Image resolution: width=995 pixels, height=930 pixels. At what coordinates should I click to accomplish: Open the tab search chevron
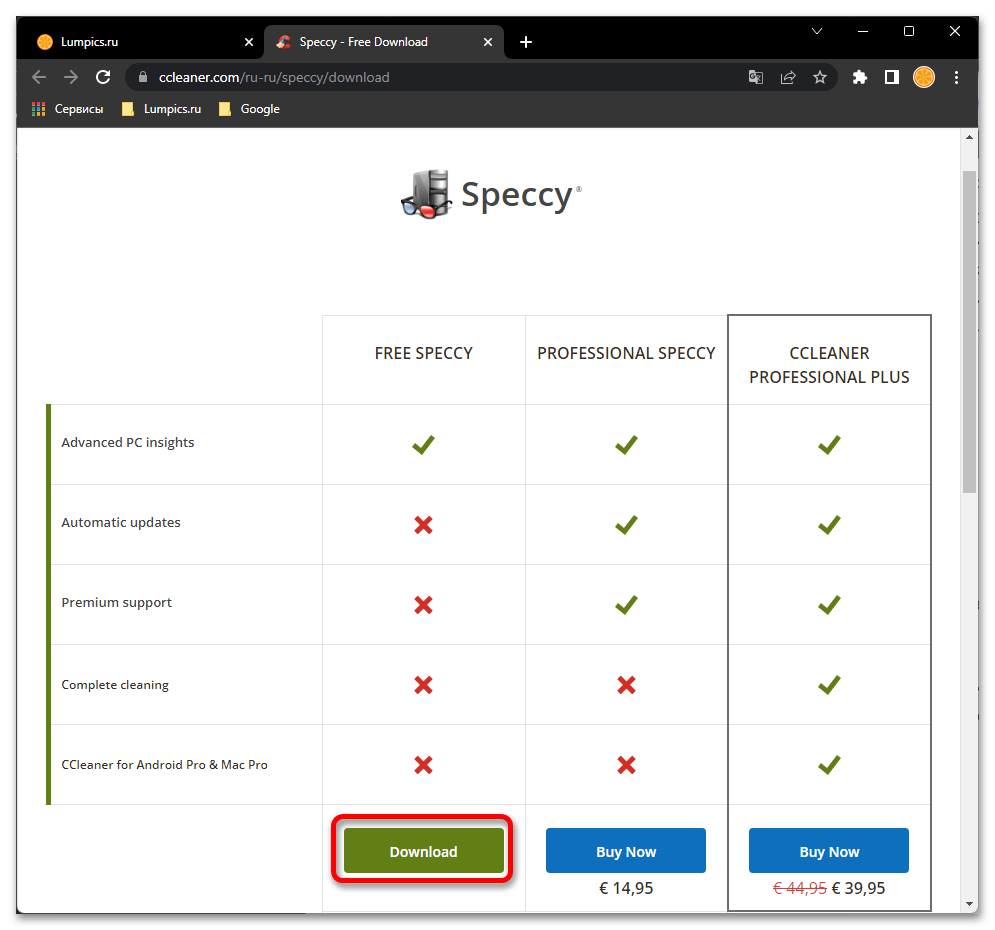point(817,31)
